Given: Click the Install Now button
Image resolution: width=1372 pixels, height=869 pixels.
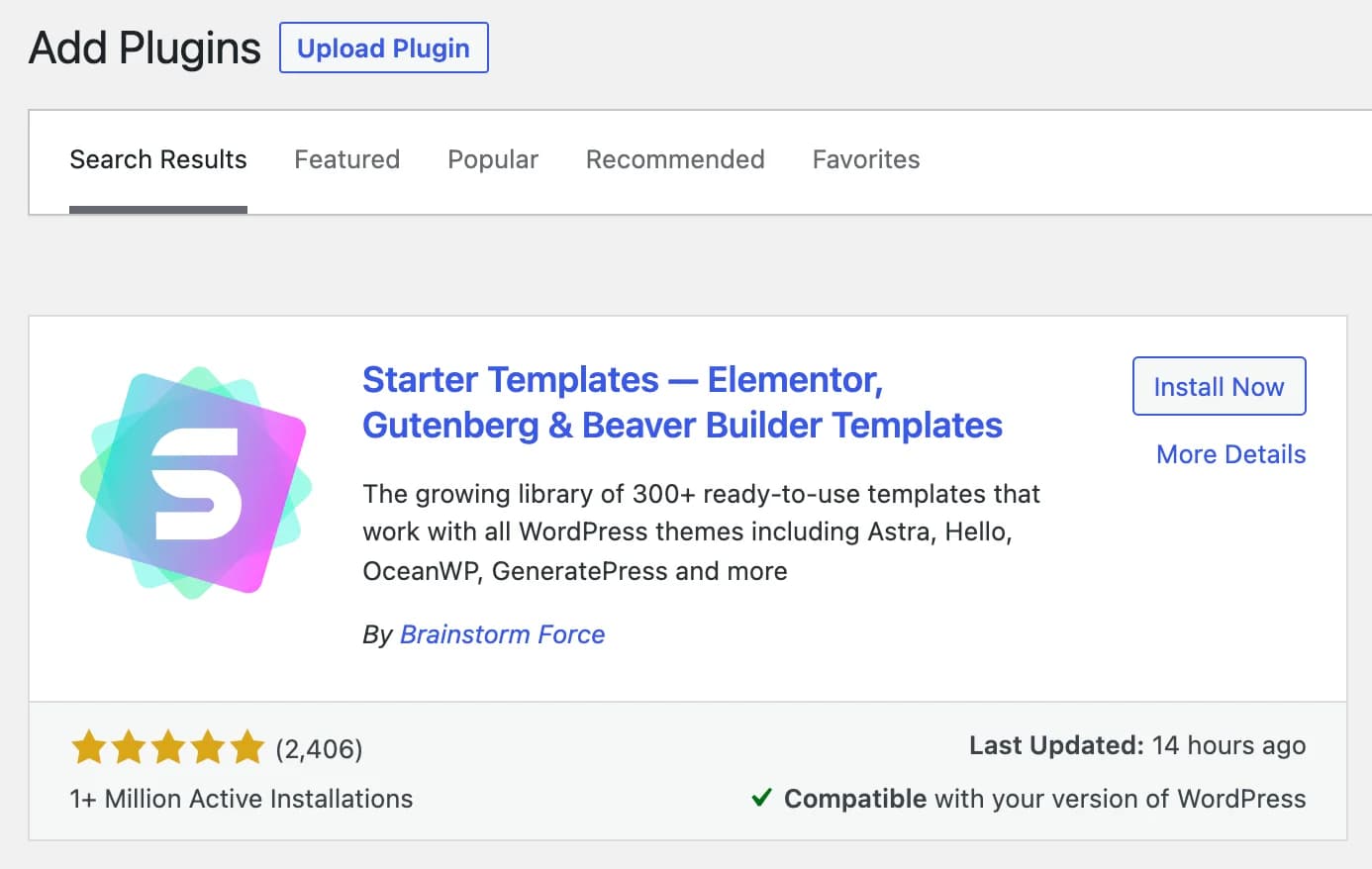Looking at the screenshot, I should [1219, 386].
